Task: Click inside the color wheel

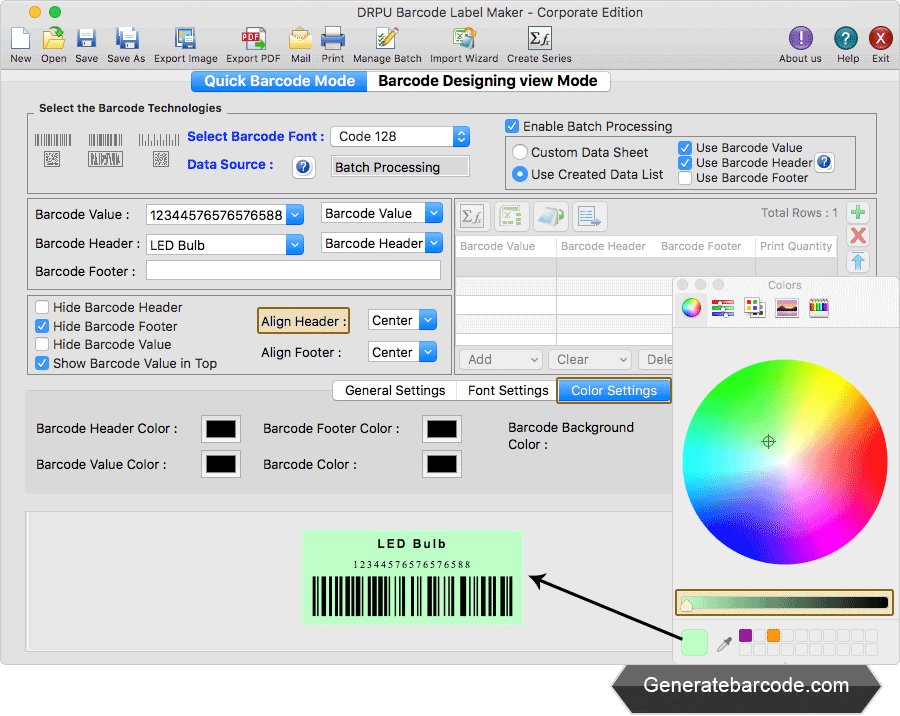Action: coord(785,462)
